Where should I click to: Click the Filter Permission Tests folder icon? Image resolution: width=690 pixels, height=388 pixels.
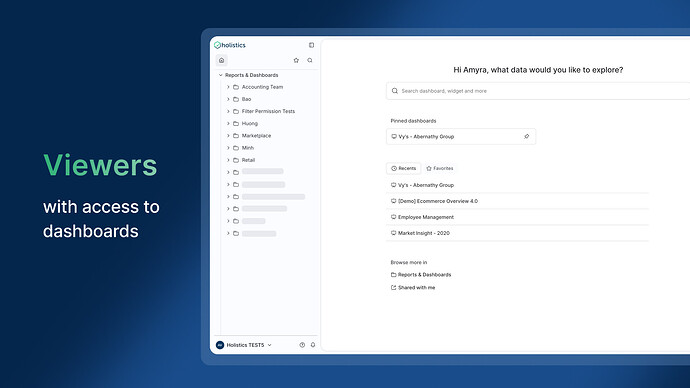[x=236, y=111]
